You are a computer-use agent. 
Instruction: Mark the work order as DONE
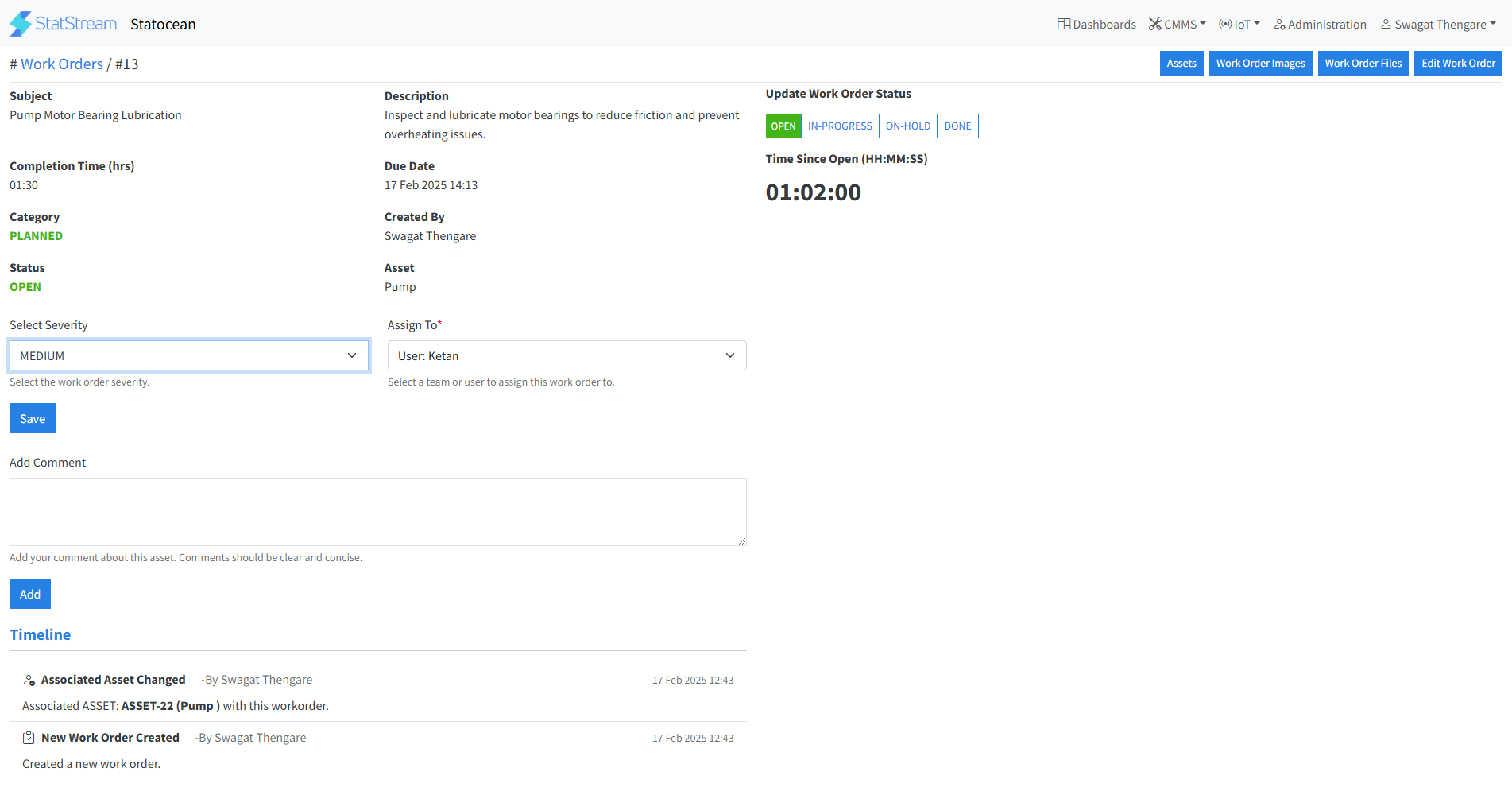tap(957, 126)
